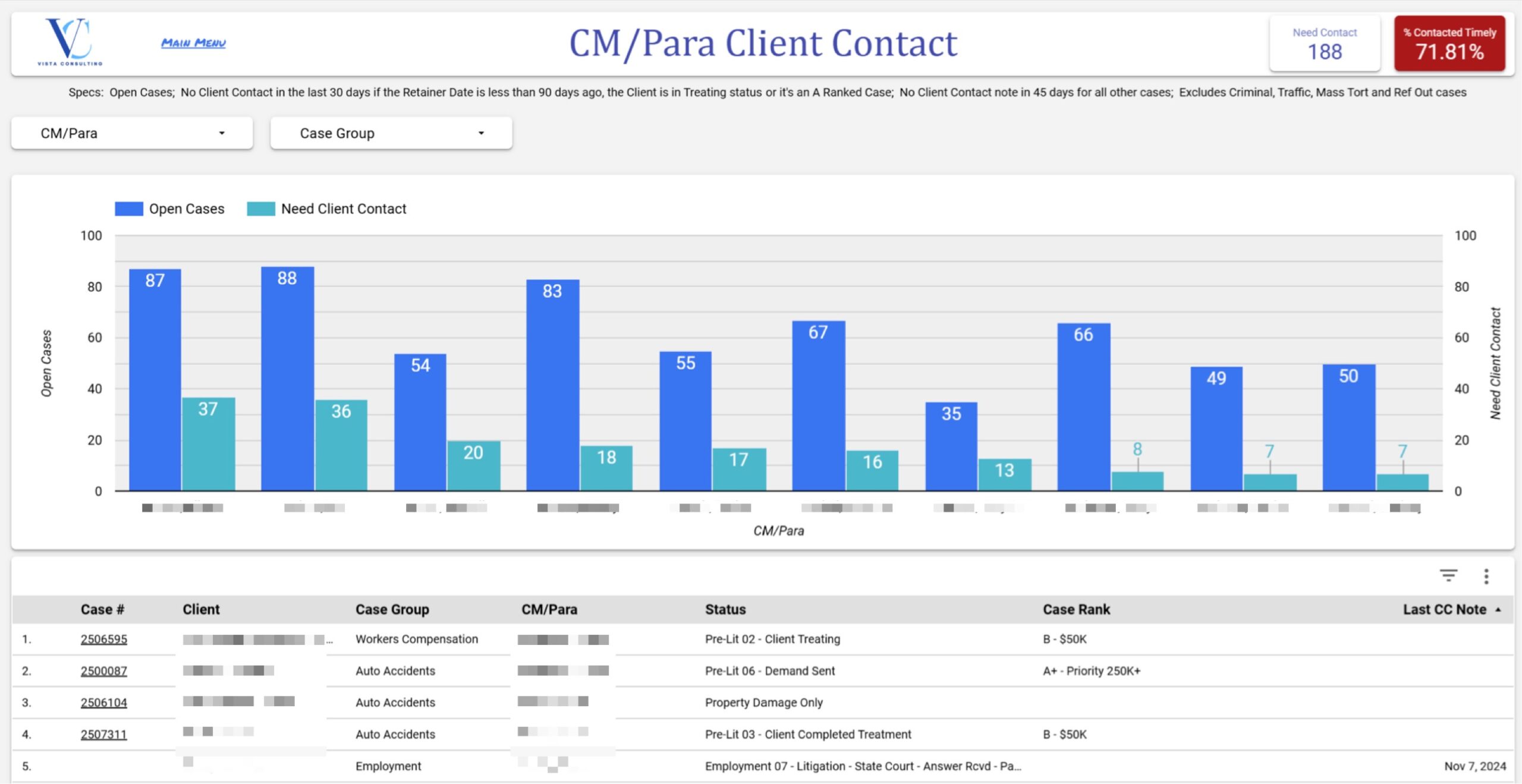The width and height of the screenshot is (1522, 784).
Task: Toggle the Open Cases legend swatch
Action: click(x=128, y=209)
